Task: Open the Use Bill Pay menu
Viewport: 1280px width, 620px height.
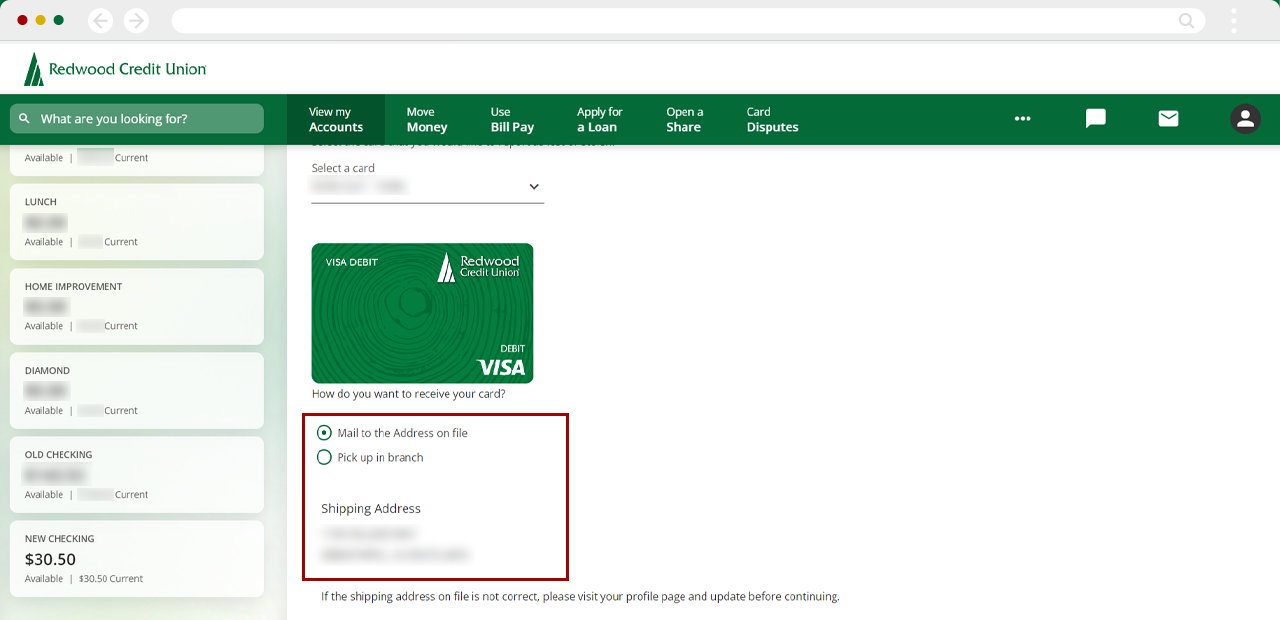Action: (x=512, y=120)
